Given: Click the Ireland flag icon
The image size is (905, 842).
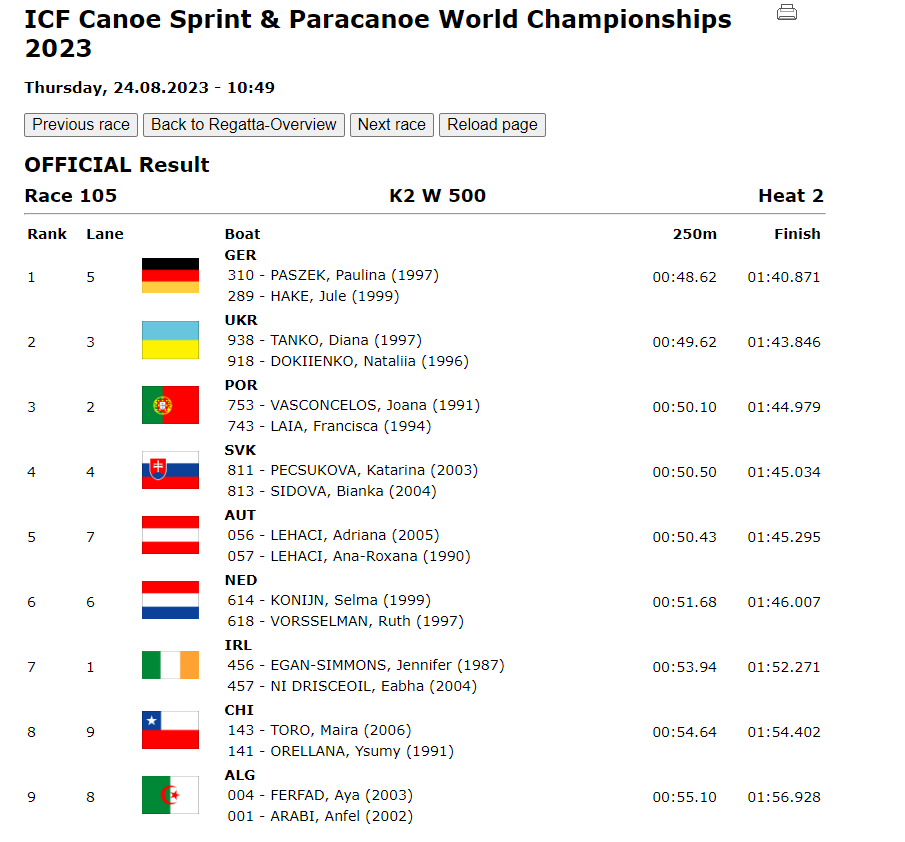Looking at the screenshot, I should [170, 665].
